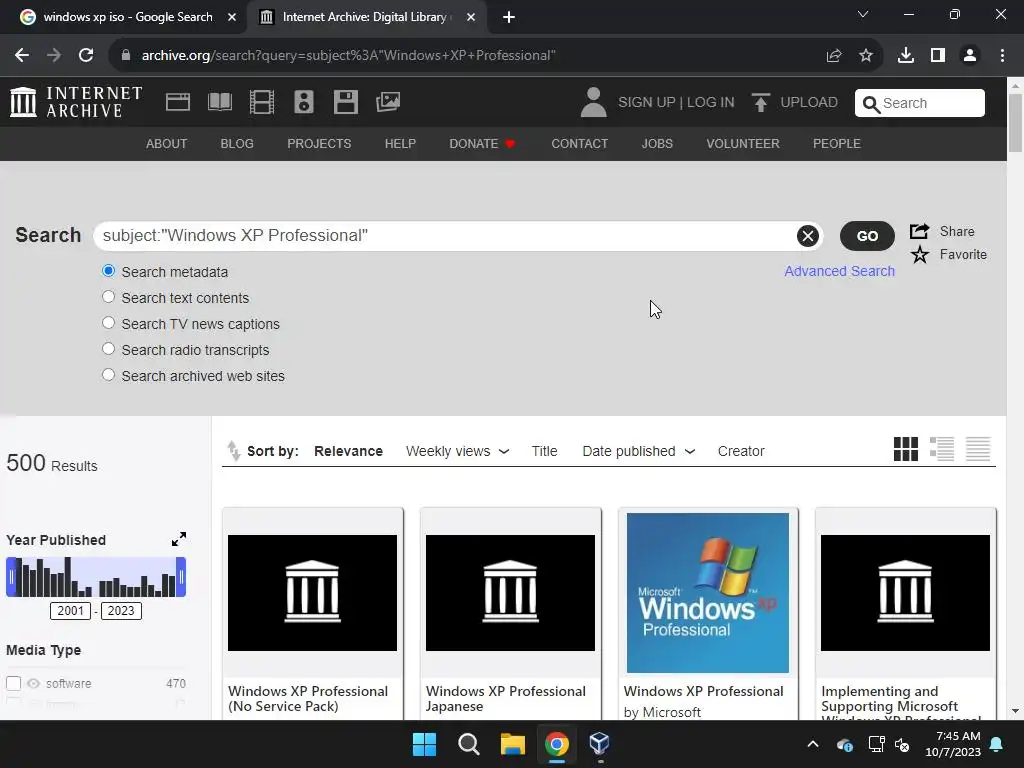Viewport: 1024px width, 768px height.
Task: Open the VOLUNTEER menu item
Action: coord(743,144)
